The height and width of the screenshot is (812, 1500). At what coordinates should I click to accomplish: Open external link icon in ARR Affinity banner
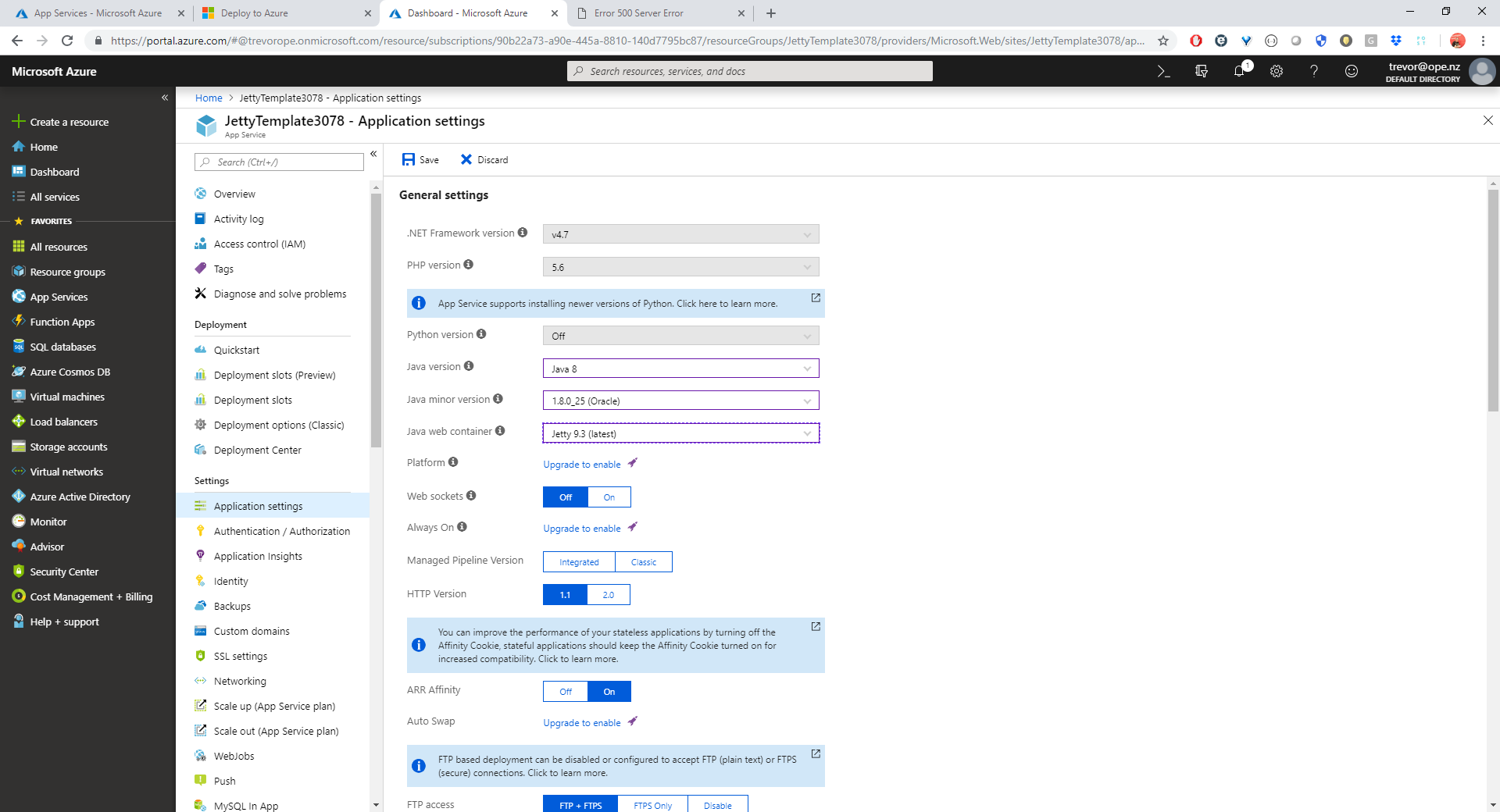pos(816,627)
